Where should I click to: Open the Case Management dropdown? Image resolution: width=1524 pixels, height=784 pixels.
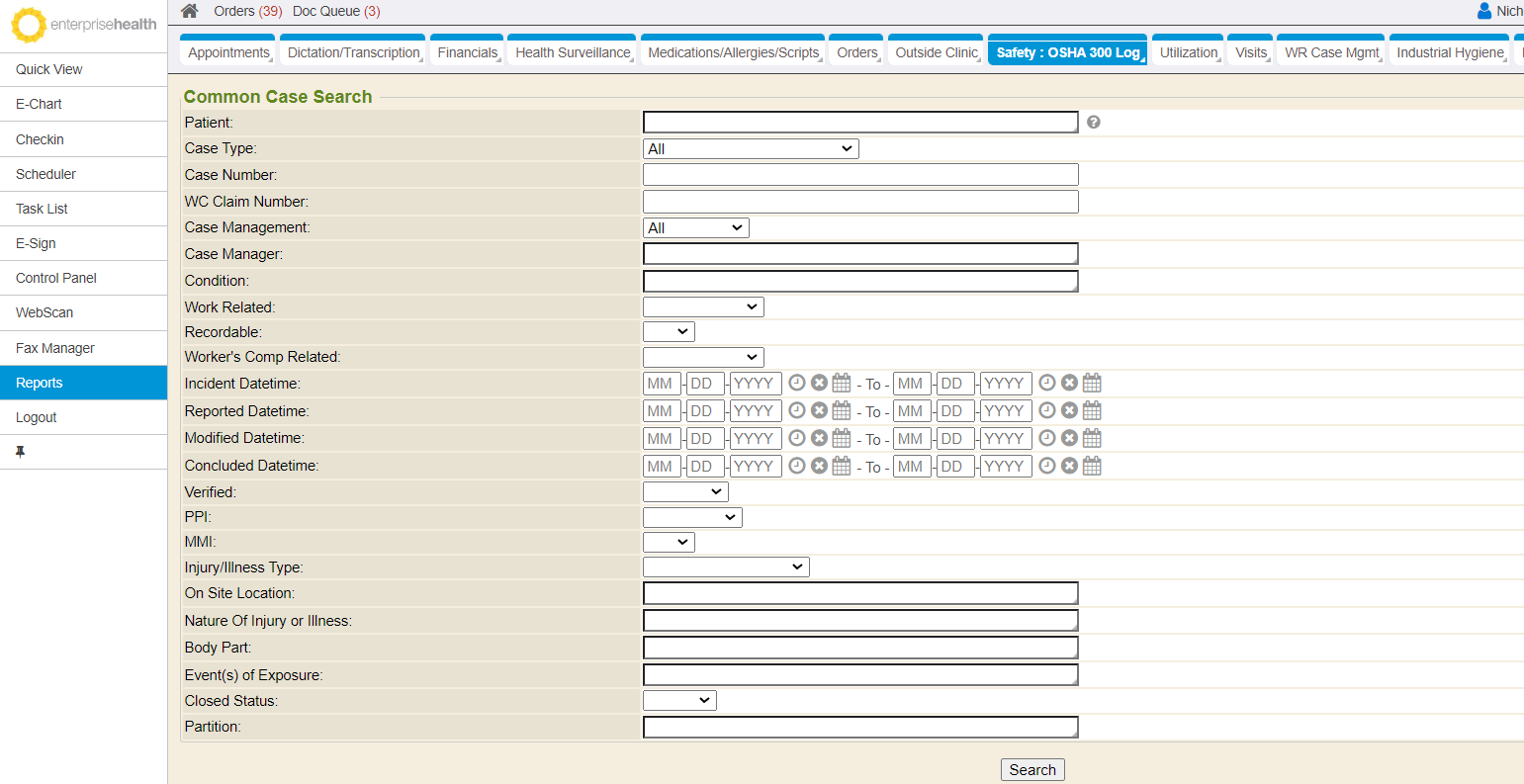pos(695,227)
